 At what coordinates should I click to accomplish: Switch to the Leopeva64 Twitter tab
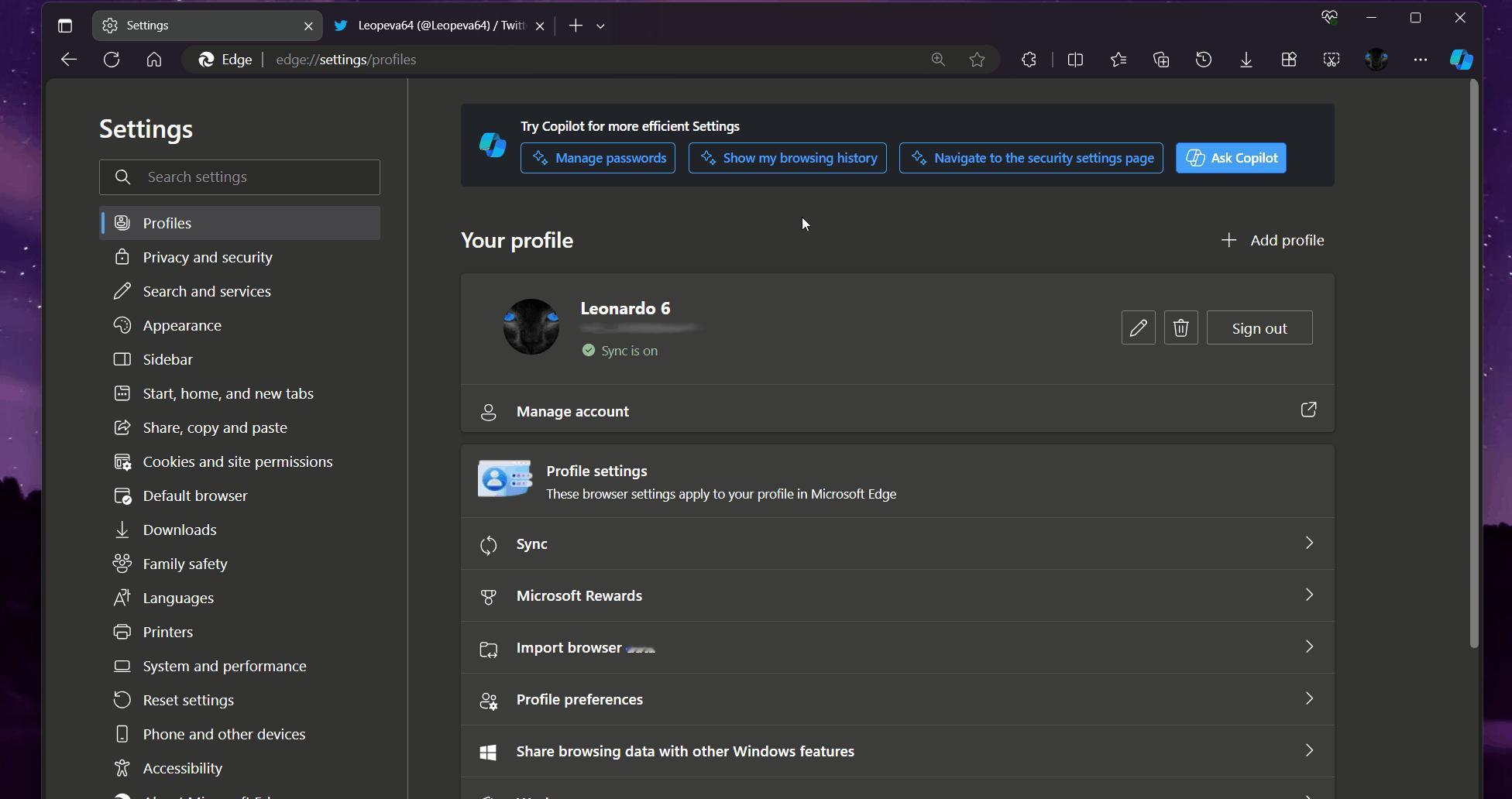tap(440, 26)
